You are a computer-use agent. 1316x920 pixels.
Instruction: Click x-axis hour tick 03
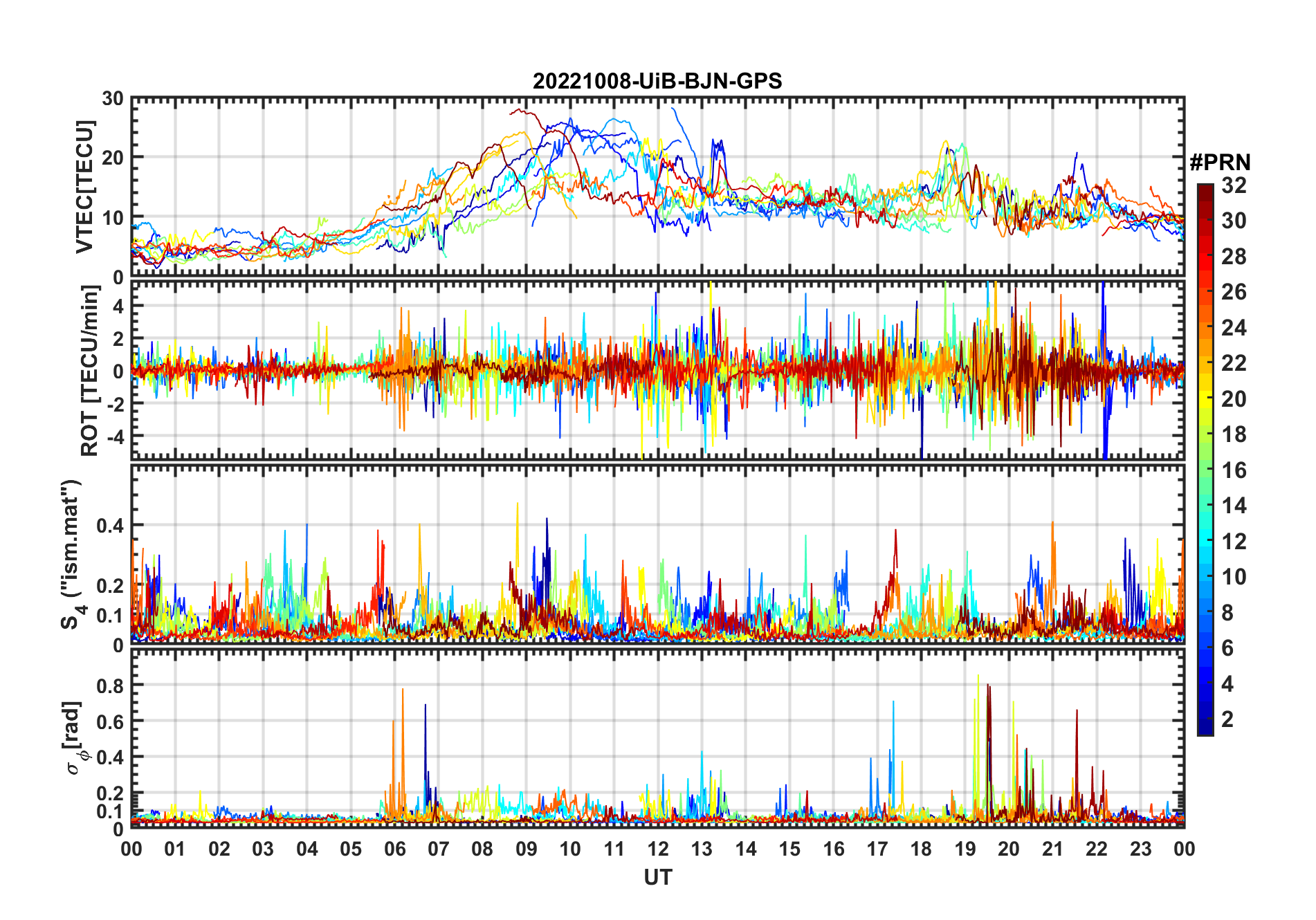(263, 849)
